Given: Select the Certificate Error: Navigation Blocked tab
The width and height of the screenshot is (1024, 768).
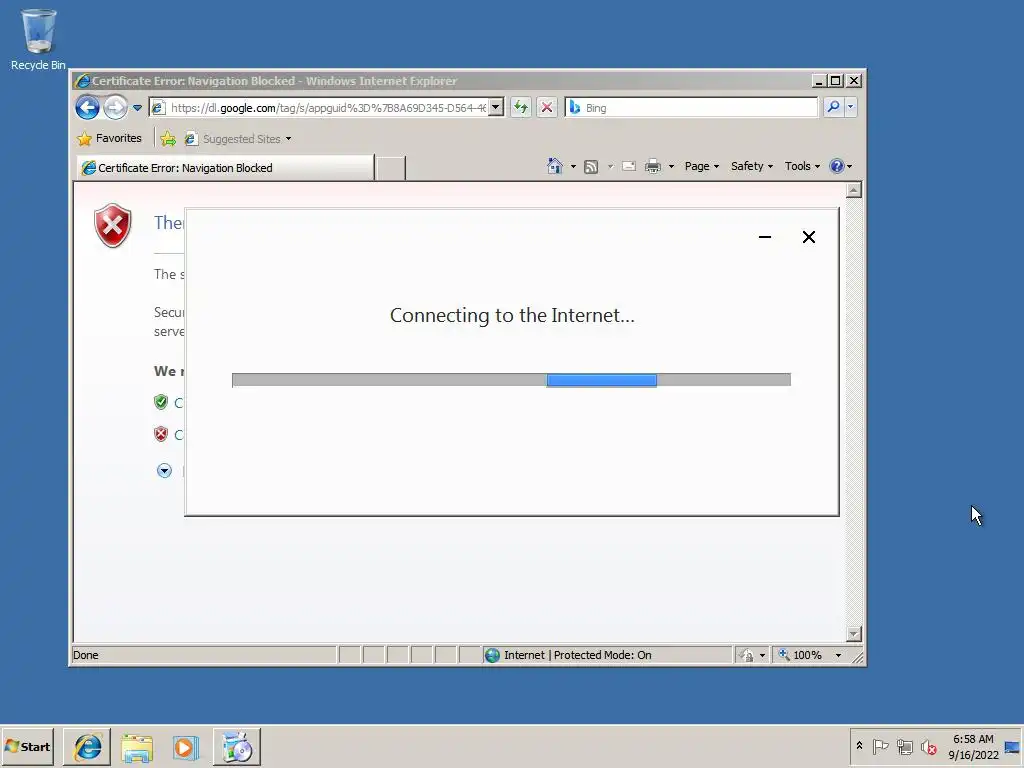Looking at the screenshot, I should click(x=225, y=168).
